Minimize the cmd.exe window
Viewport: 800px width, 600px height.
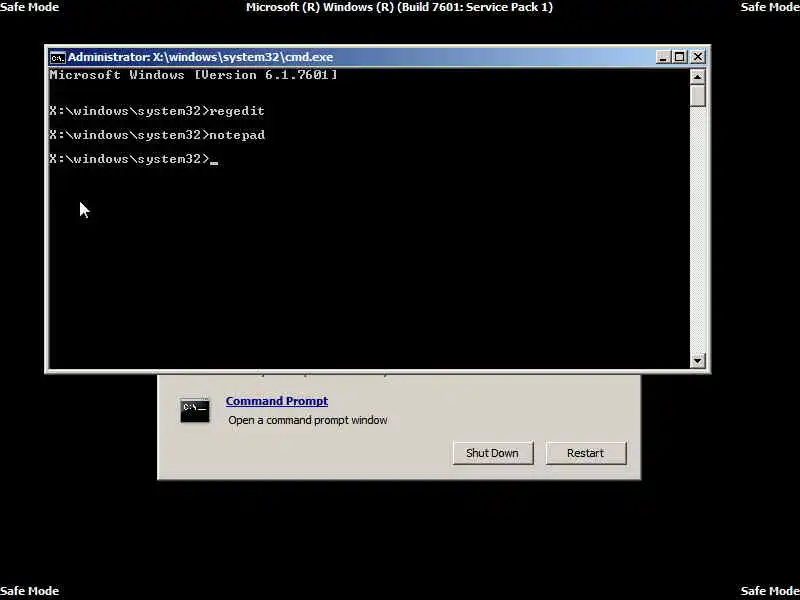click(x=663, y=57)
